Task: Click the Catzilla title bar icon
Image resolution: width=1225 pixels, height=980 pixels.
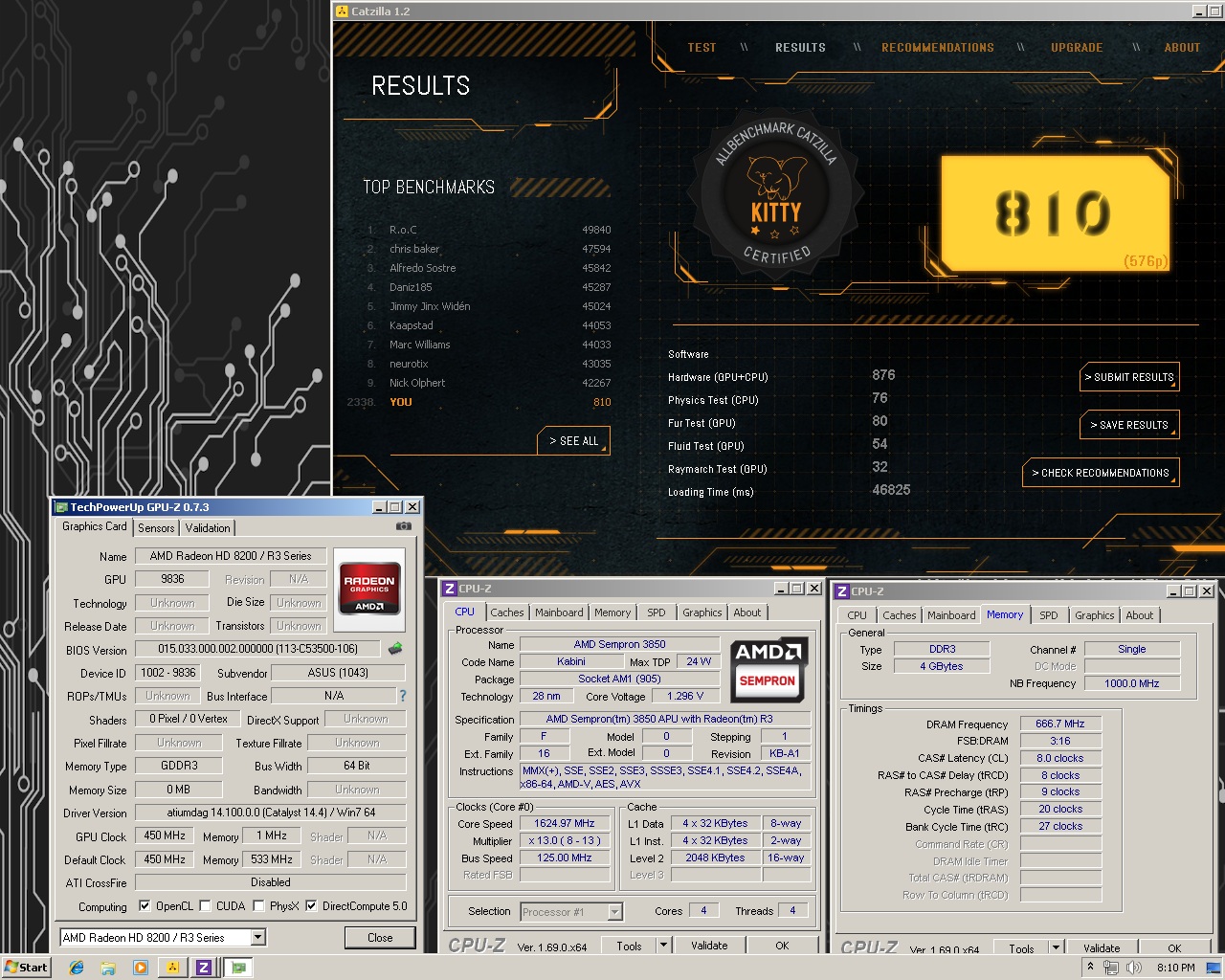Action: [342, 11]
